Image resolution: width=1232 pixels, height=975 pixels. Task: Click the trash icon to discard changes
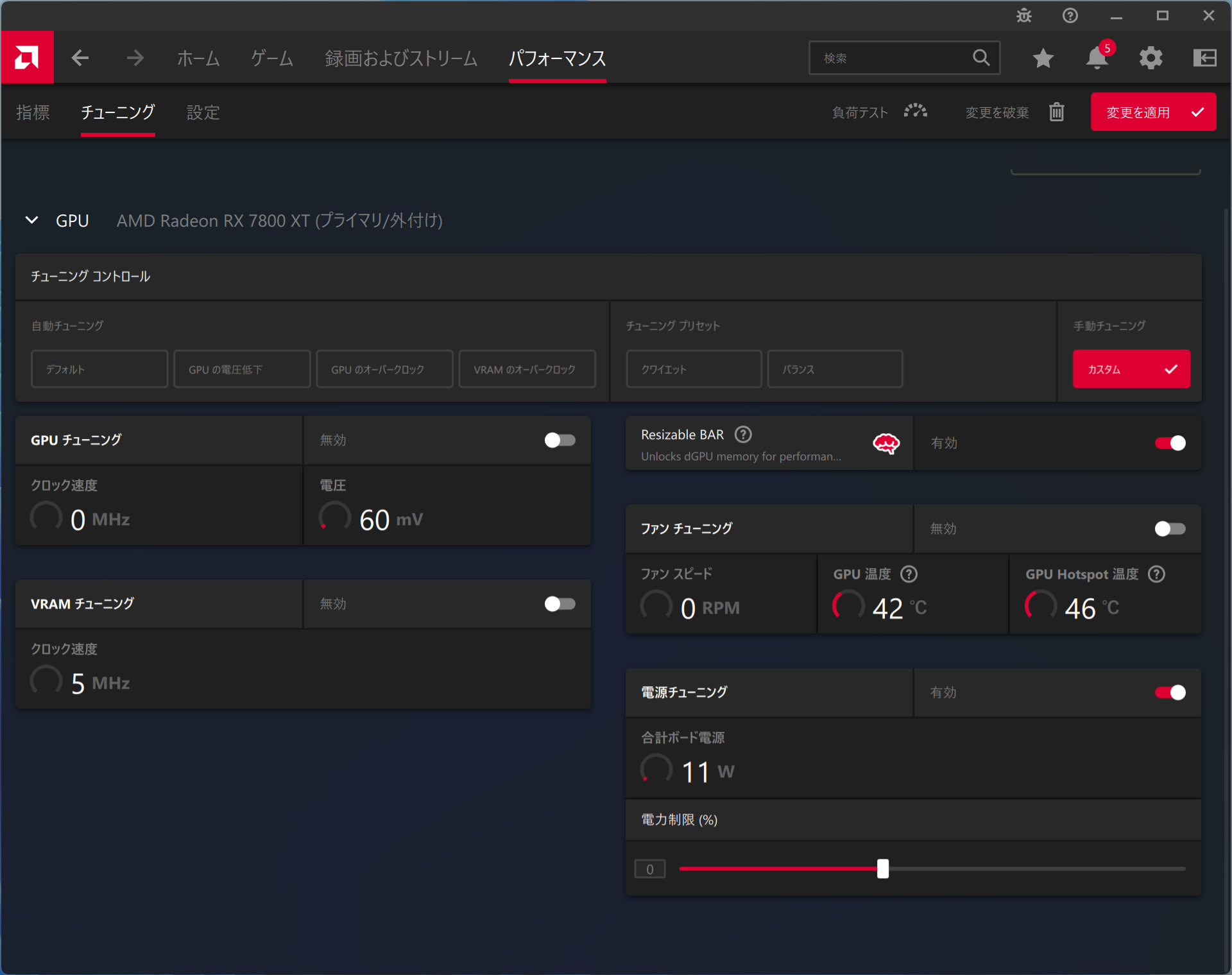(x=1057, y=112)
